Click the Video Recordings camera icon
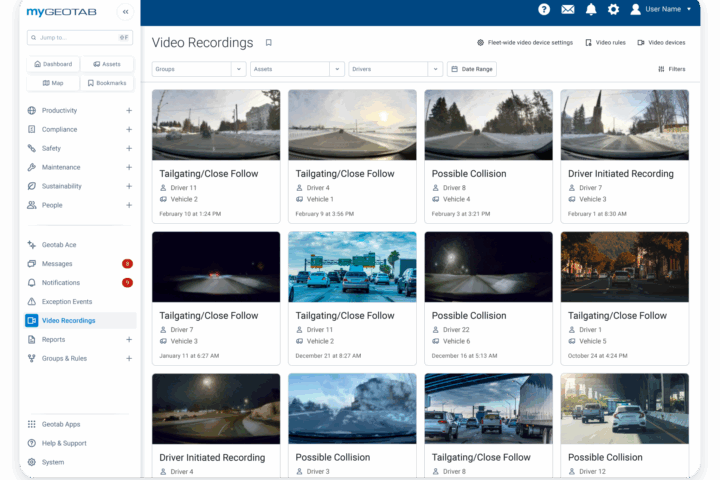The height and width of the screenshot is (480, 720). click(x=32, y=320)
